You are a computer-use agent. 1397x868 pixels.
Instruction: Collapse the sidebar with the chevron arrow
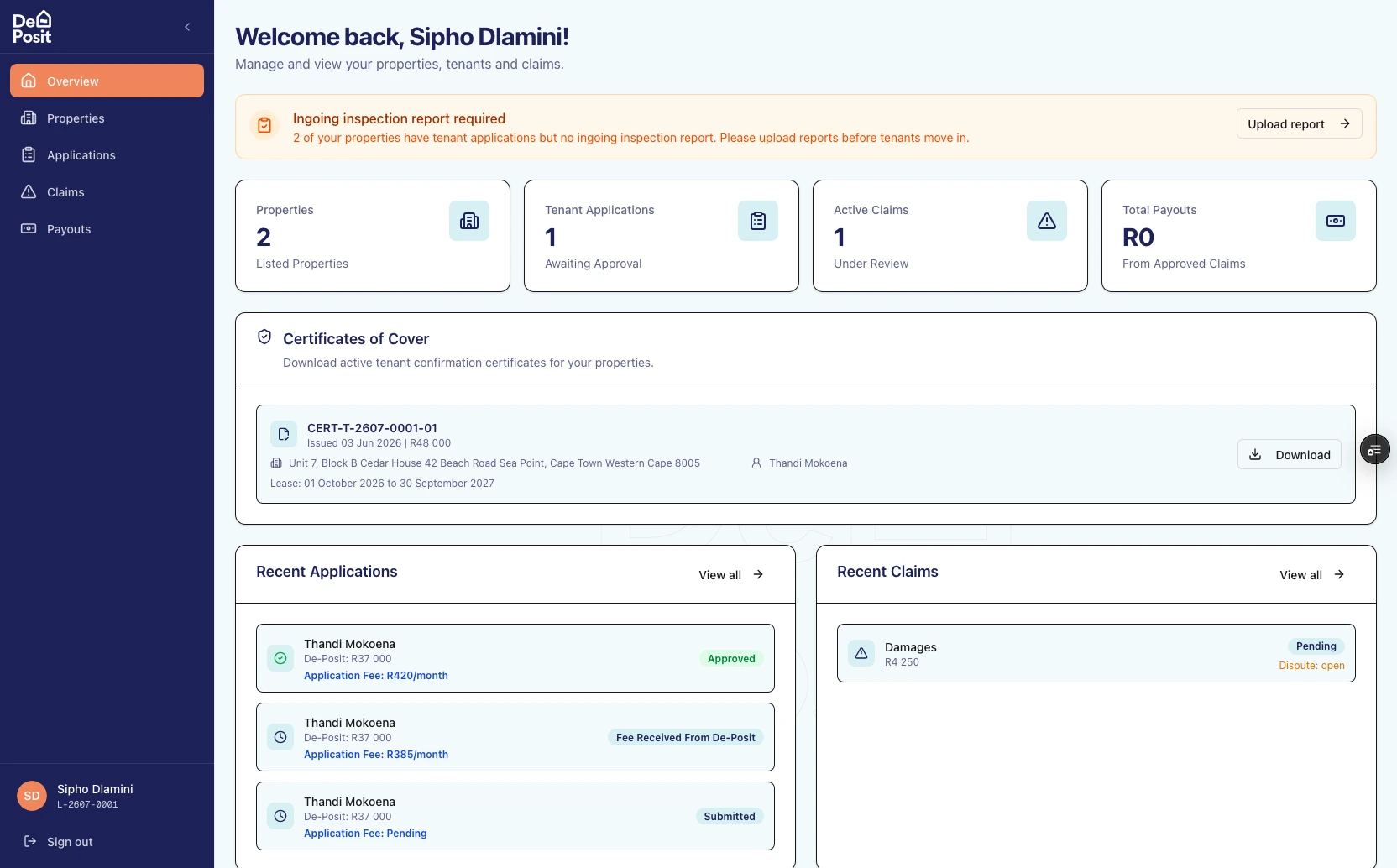click(187, 27)
